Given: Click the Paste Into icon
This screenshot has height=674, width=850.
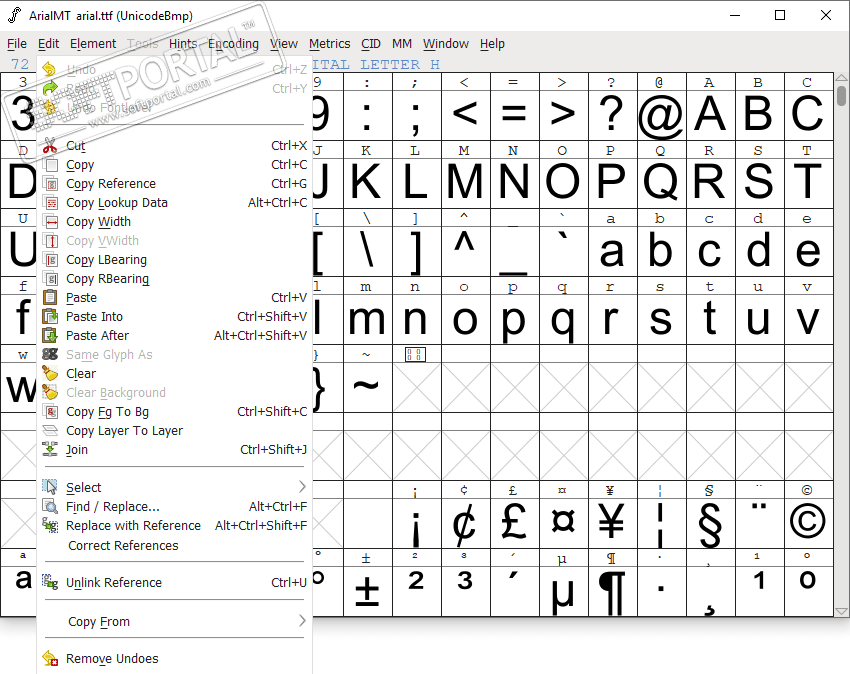Looking at the screenshot, I should coord(50,317).
